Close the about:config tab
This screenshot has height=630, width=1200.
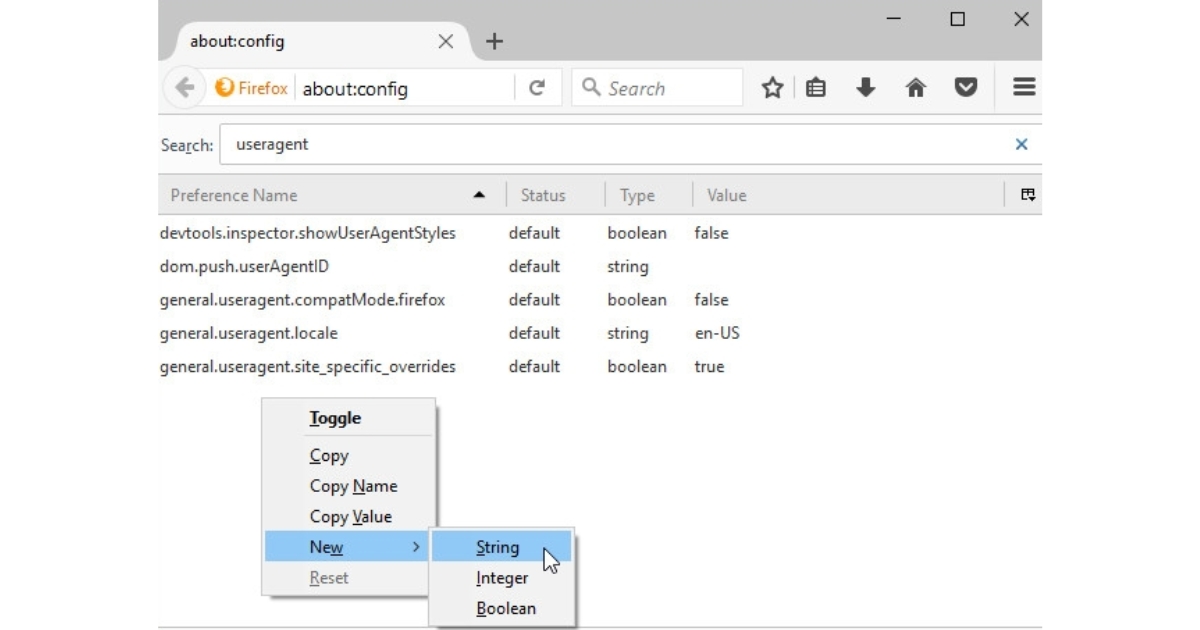pyautogui.click(x=446, y=41)
